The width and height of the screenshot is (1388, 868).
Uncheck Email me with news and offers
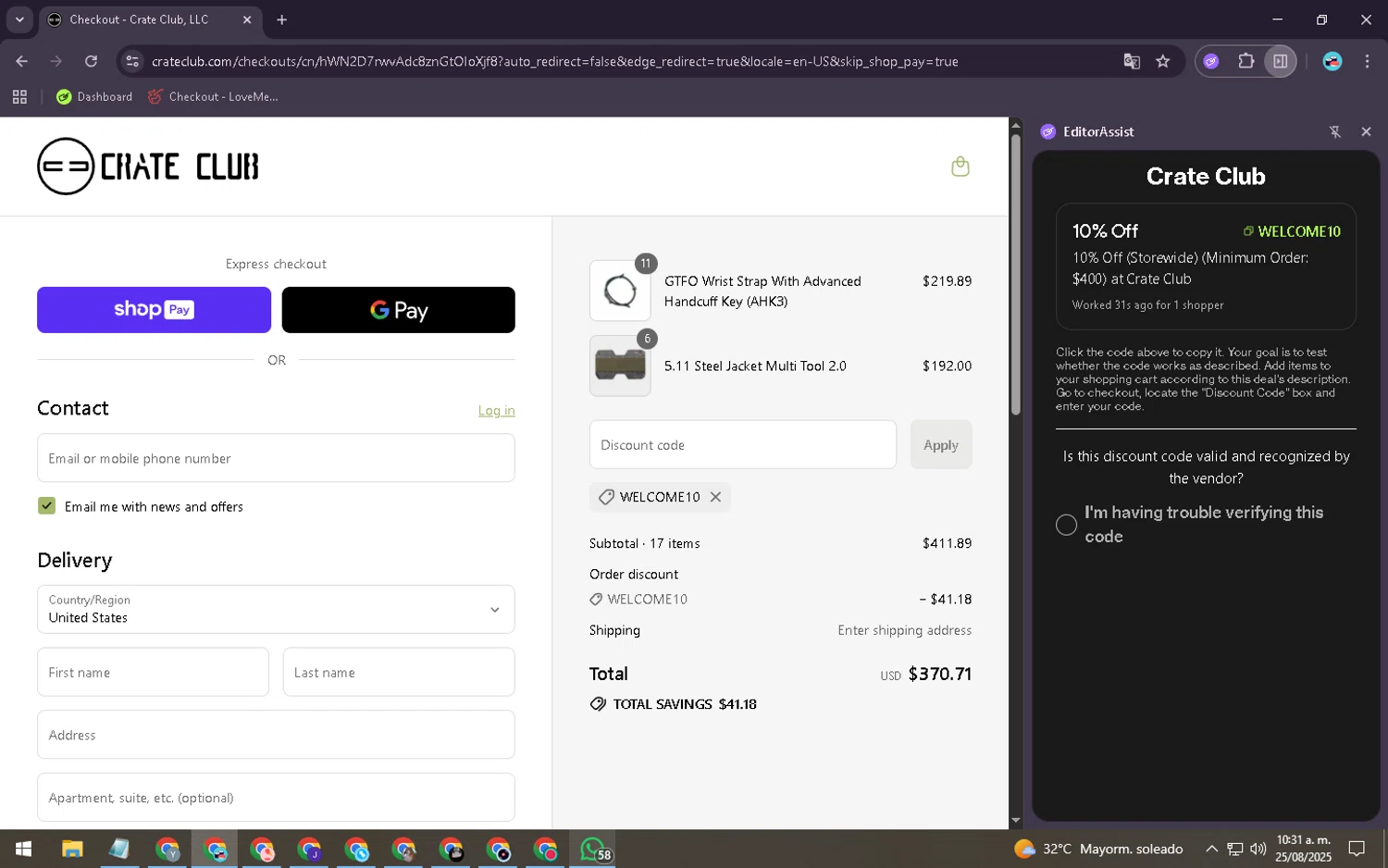point(47,506)
